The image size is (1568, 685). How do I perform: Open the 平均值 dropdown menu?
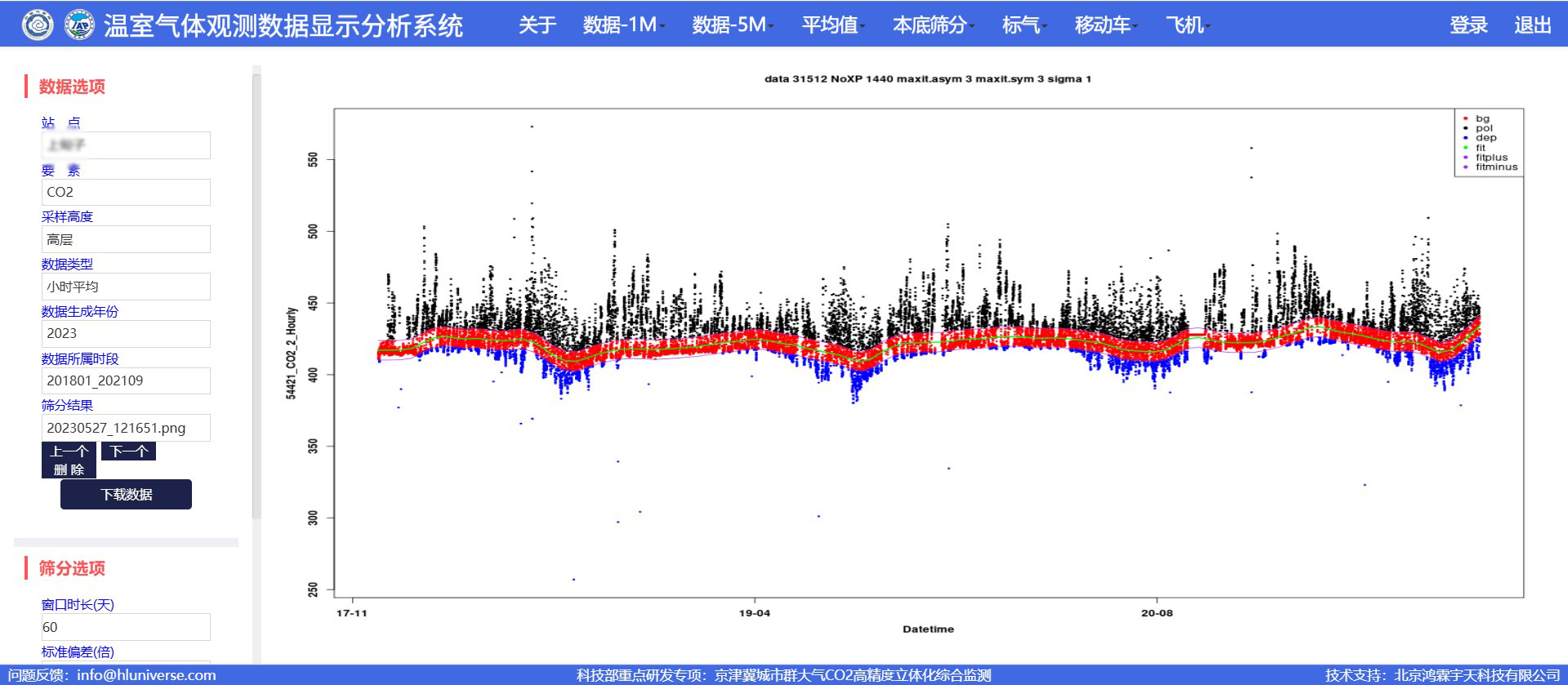[x=833, y=25]
